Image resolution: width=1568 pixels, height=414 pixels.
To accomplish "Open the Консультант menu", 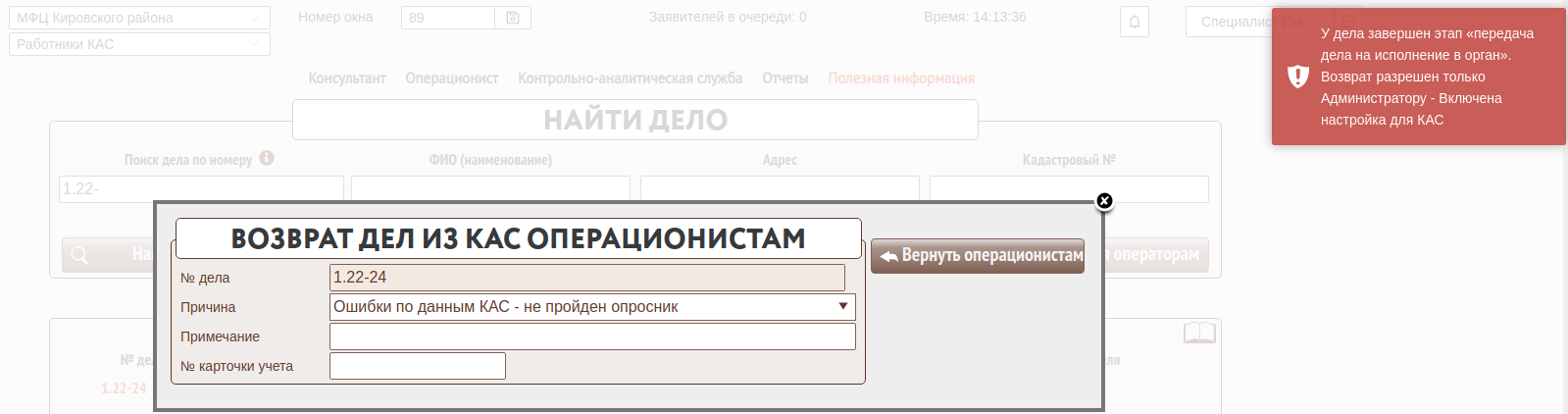I will click(347, 78).
